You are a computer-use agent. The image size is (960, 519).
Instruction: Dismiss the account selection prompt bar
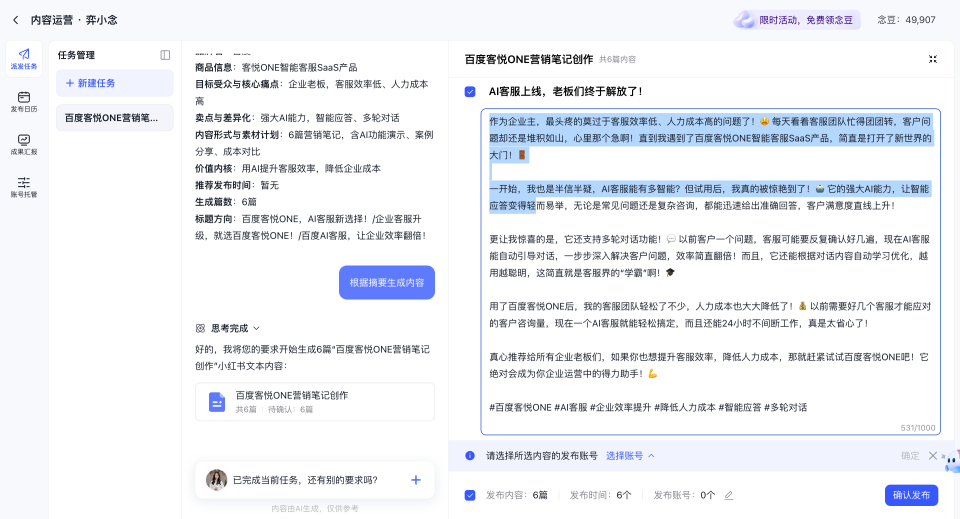(x=932, y=455)
